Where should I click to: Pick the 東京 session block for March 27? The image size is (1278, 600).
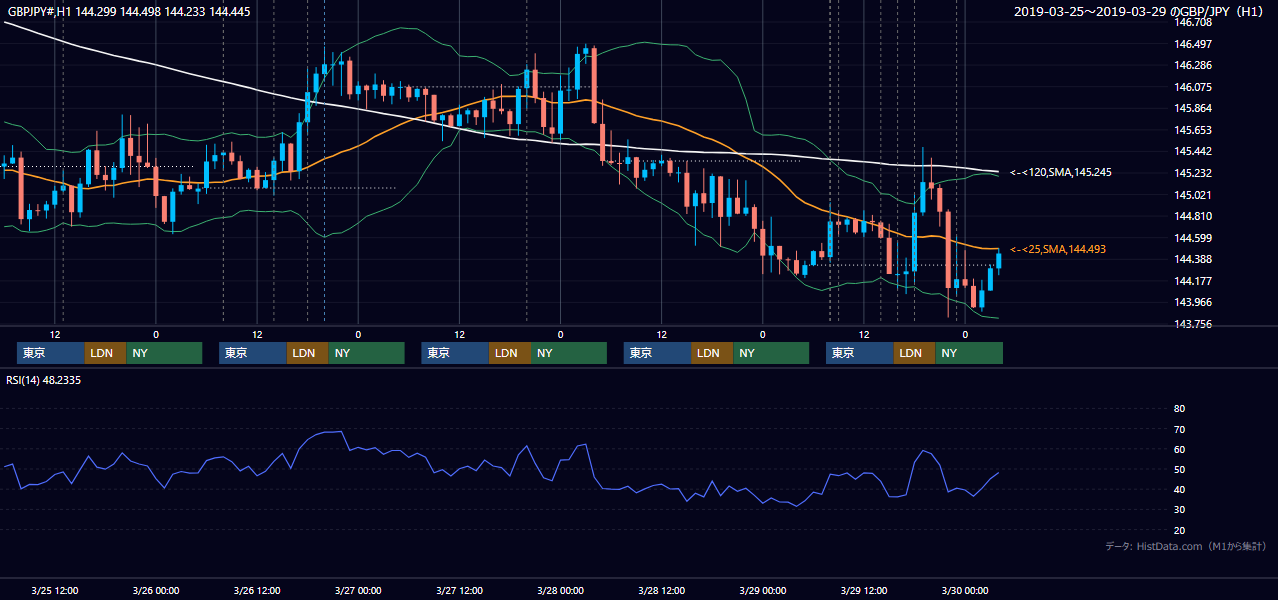click(x=455, y=353)
